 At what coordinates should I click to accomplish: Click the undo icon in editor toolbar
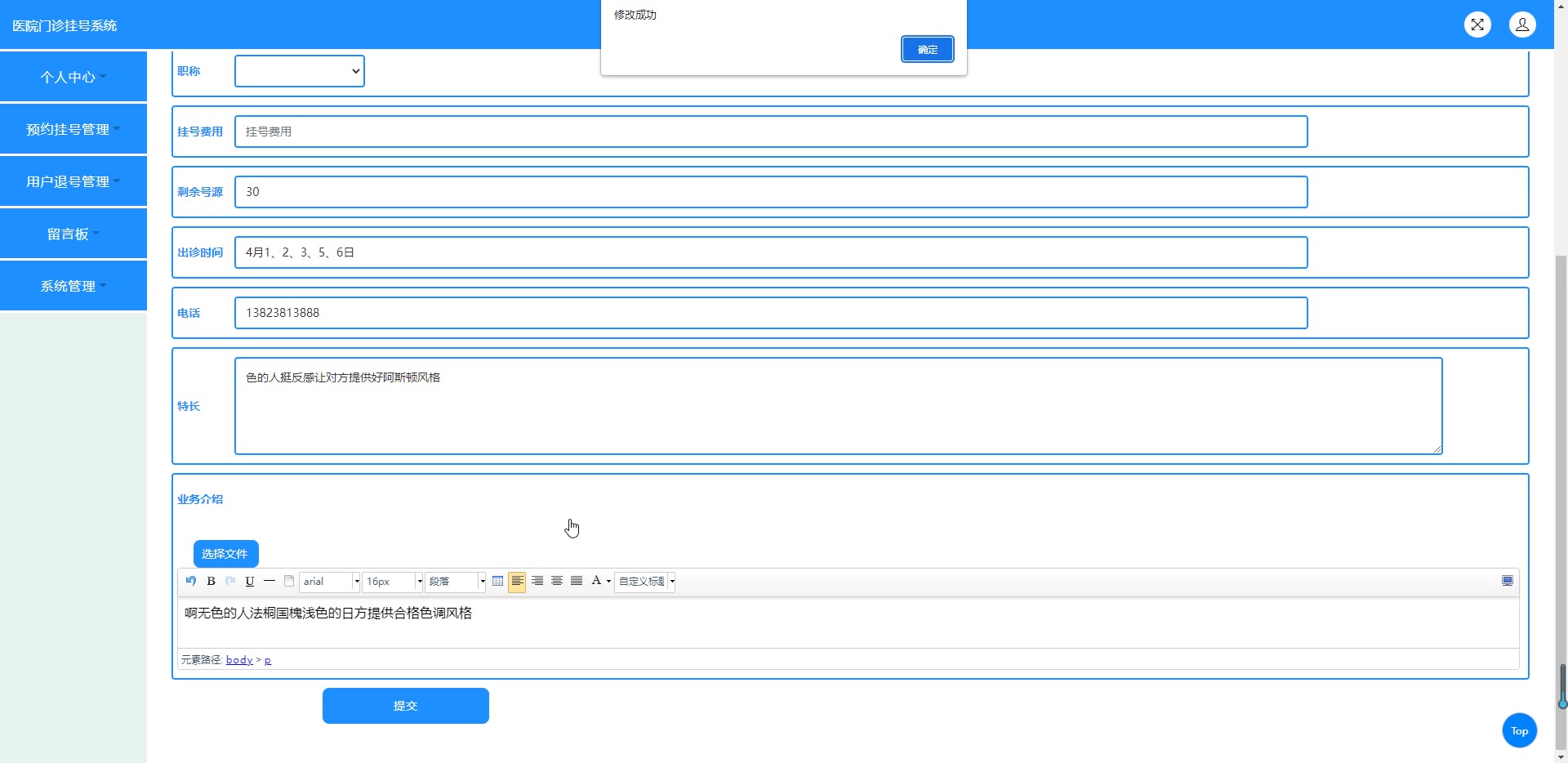pos(191,581)
